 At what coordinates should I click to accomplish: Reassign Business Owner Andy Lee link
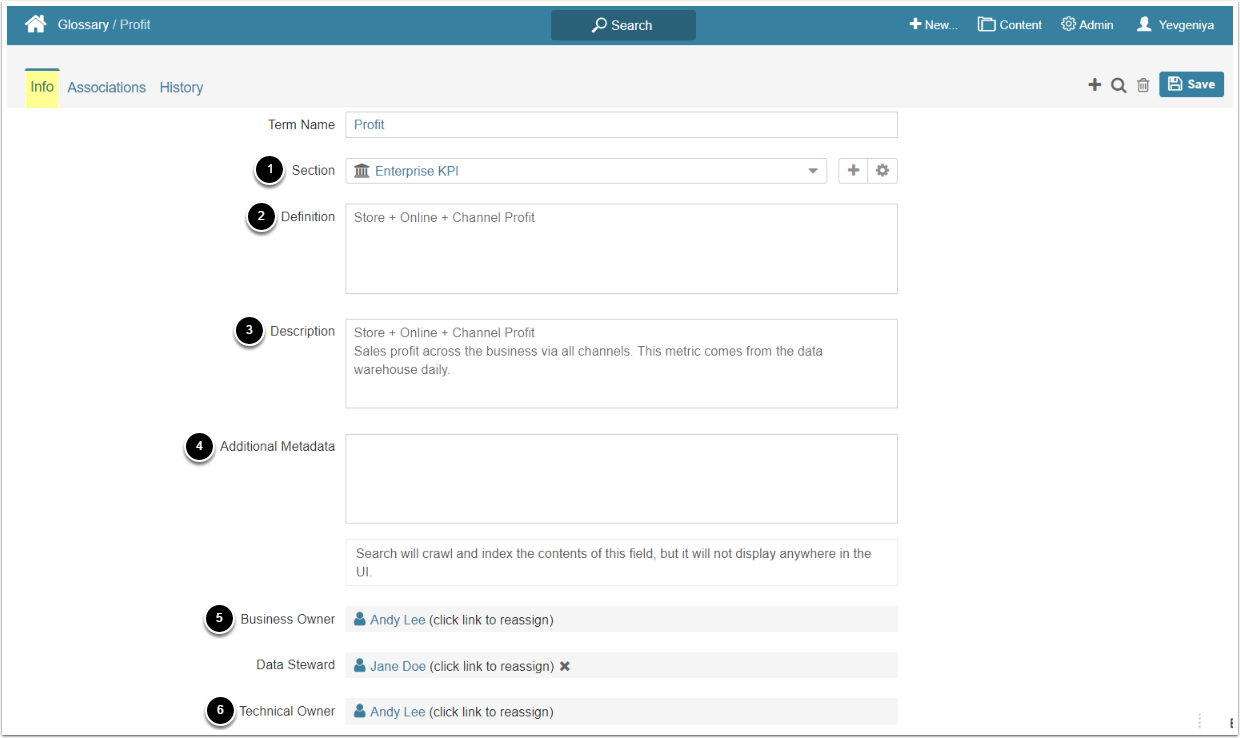[398, 620]
